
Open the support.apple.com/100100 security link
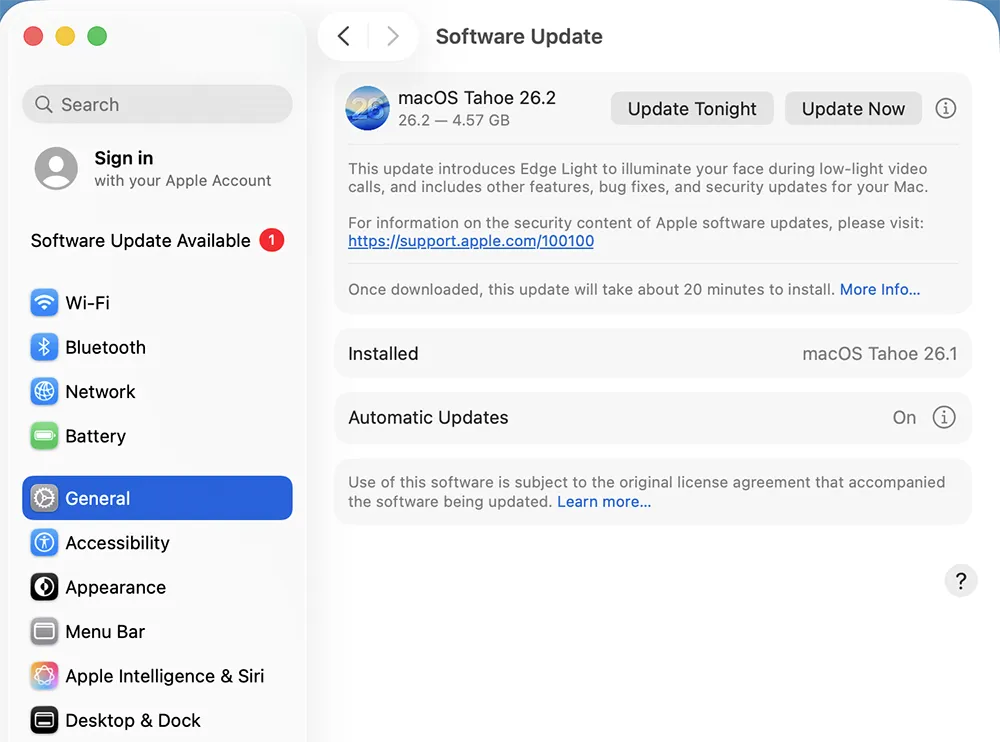(471, 241)
